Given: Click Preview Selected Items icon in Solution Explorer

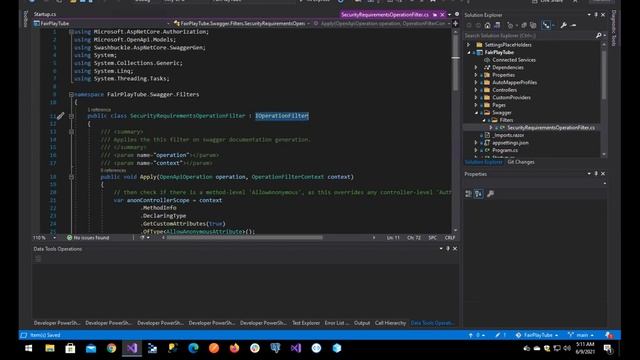Looking at the screenshot, I should [573, 25].
